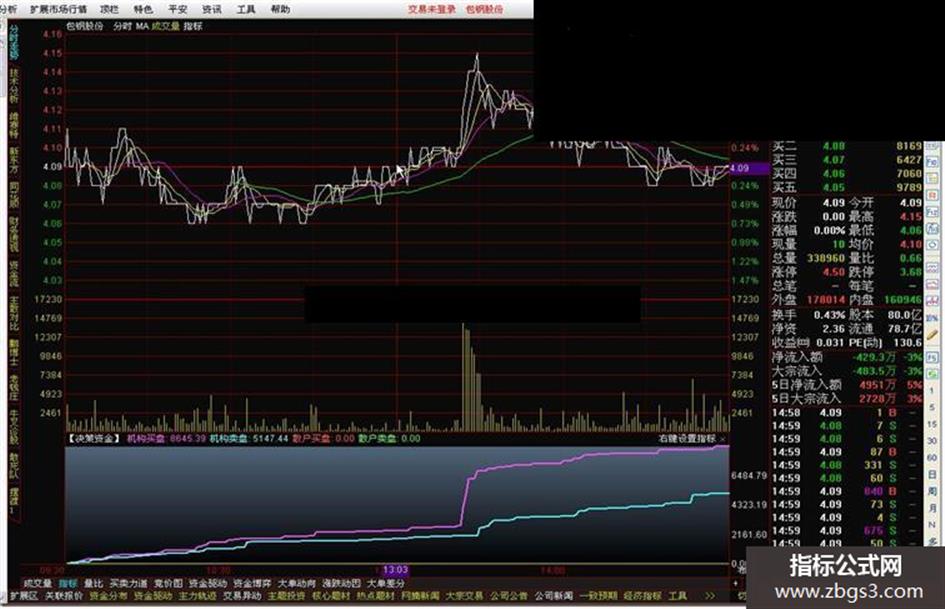Select the 大单动向 tab
945x609 pixels.
tap(297, 584)
